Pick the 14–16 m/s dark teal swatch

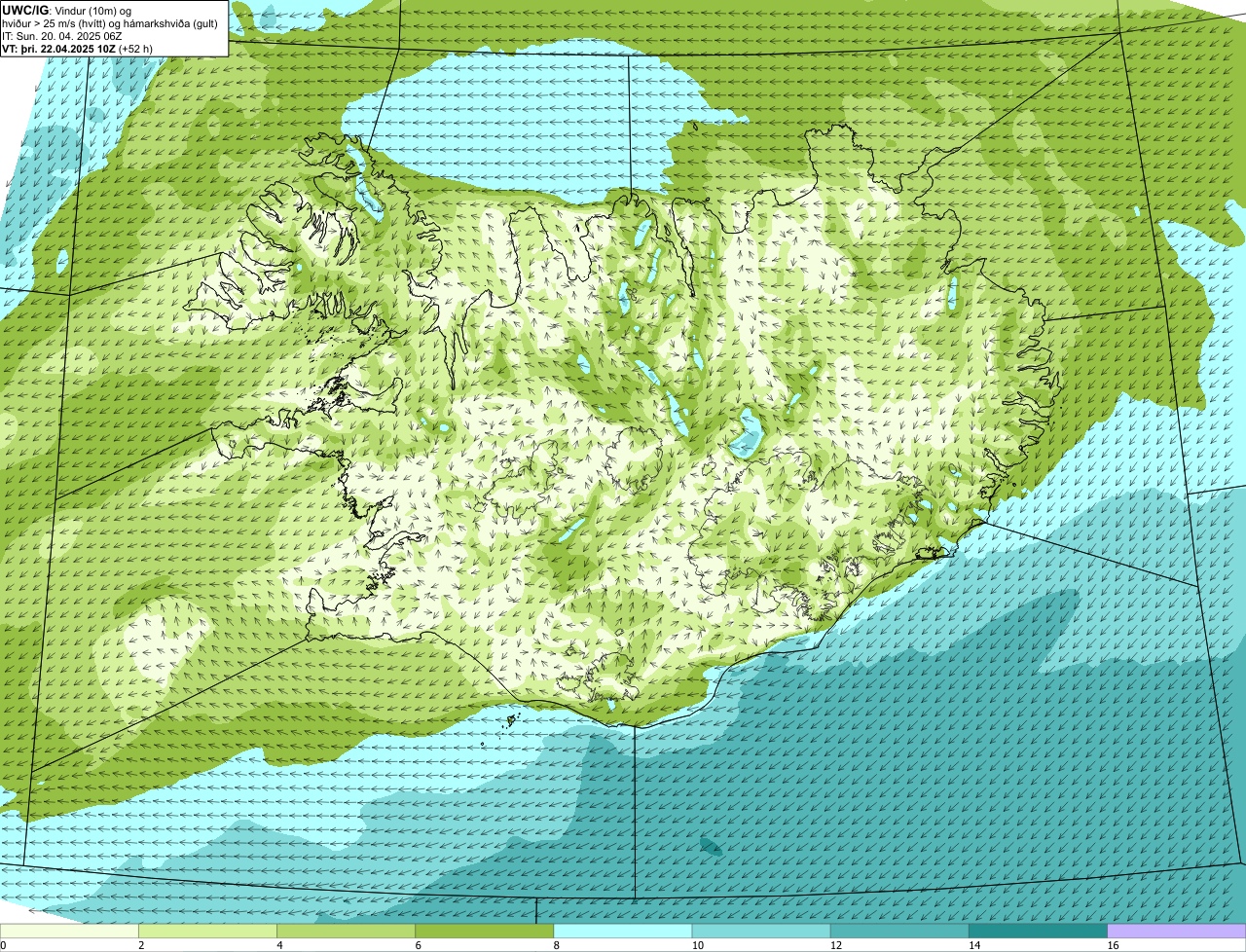(x=1039, y=931)
